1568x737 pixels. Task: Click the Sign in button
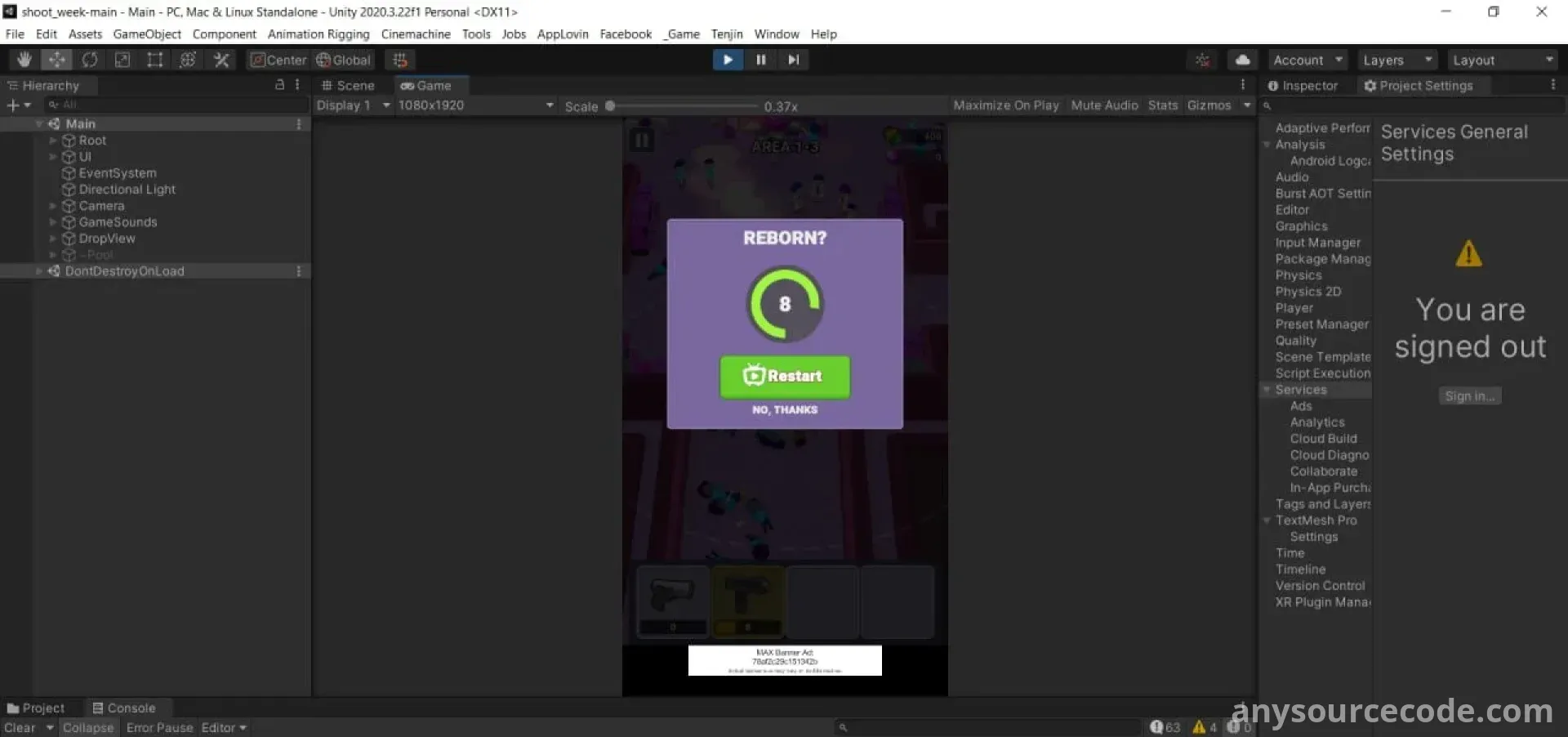click(1469, 396)
